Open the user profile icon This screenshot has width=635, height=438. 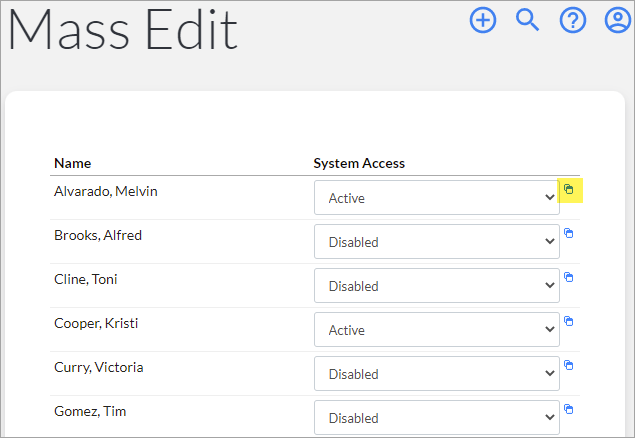coord(618,20)
